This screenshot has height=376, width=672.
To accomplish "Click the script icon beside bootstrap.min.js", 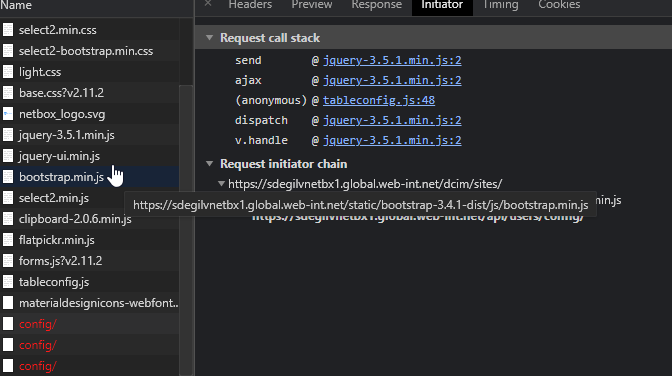I will (x=8, y=177).
